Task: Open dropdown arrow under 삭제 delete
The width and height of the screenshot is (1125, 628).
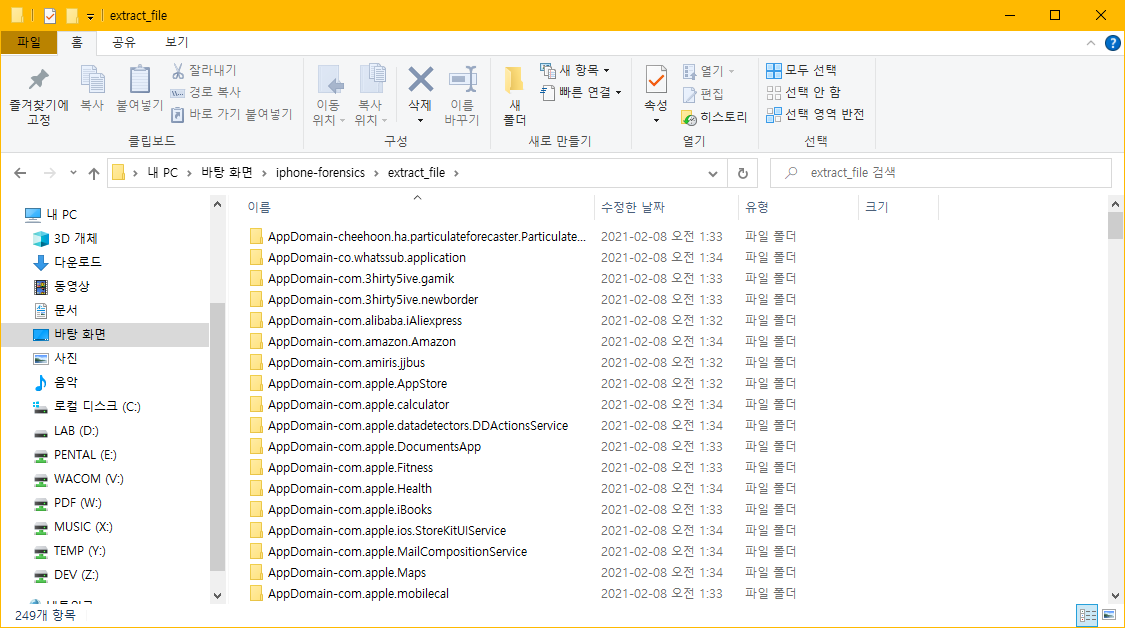Action: pyautogui.click(x=420, y=121)
